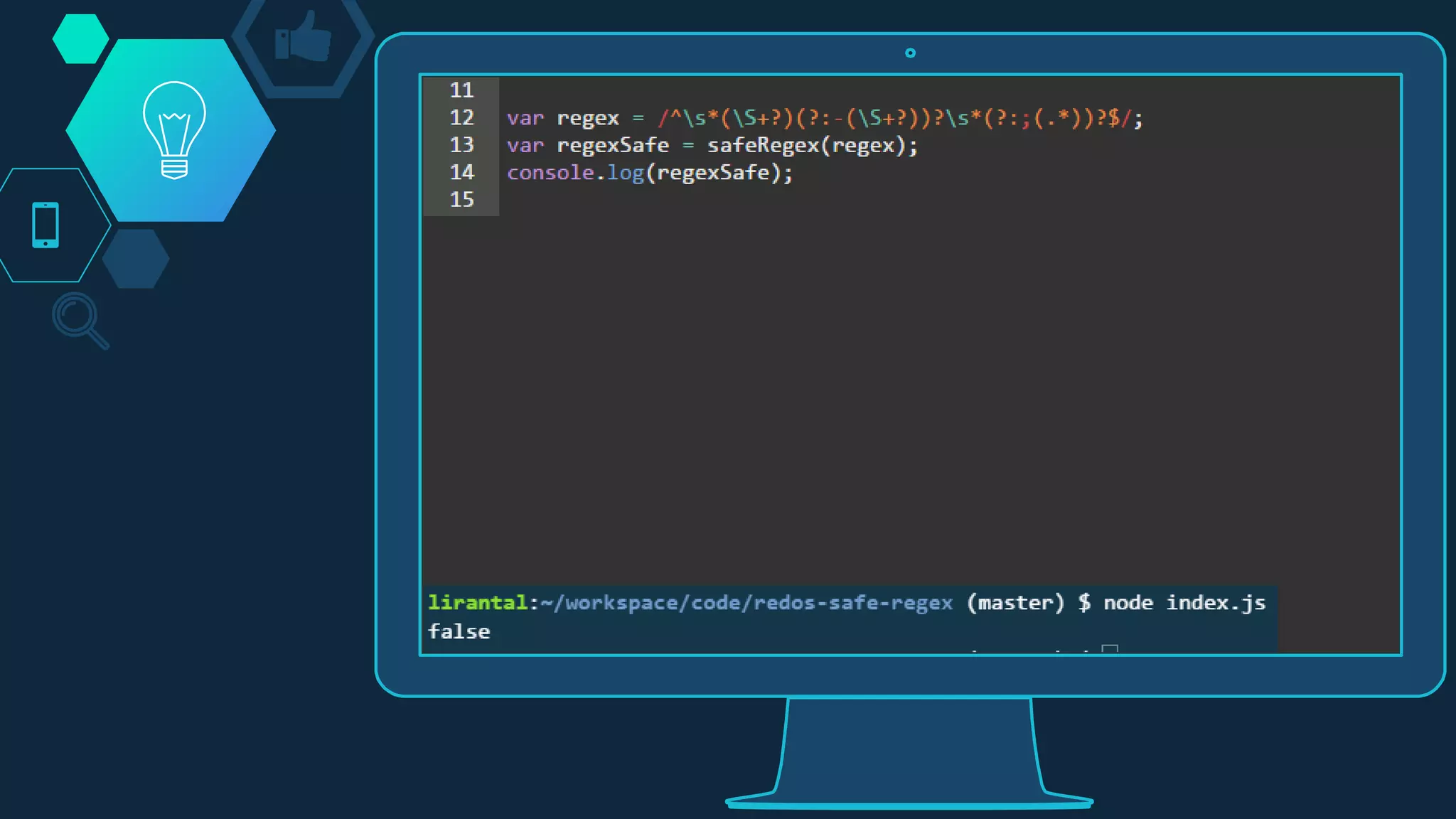This screenshot has width=1456, height=819.
Task: Click line number 14 in gutter
Action: [x=461, y=172]
